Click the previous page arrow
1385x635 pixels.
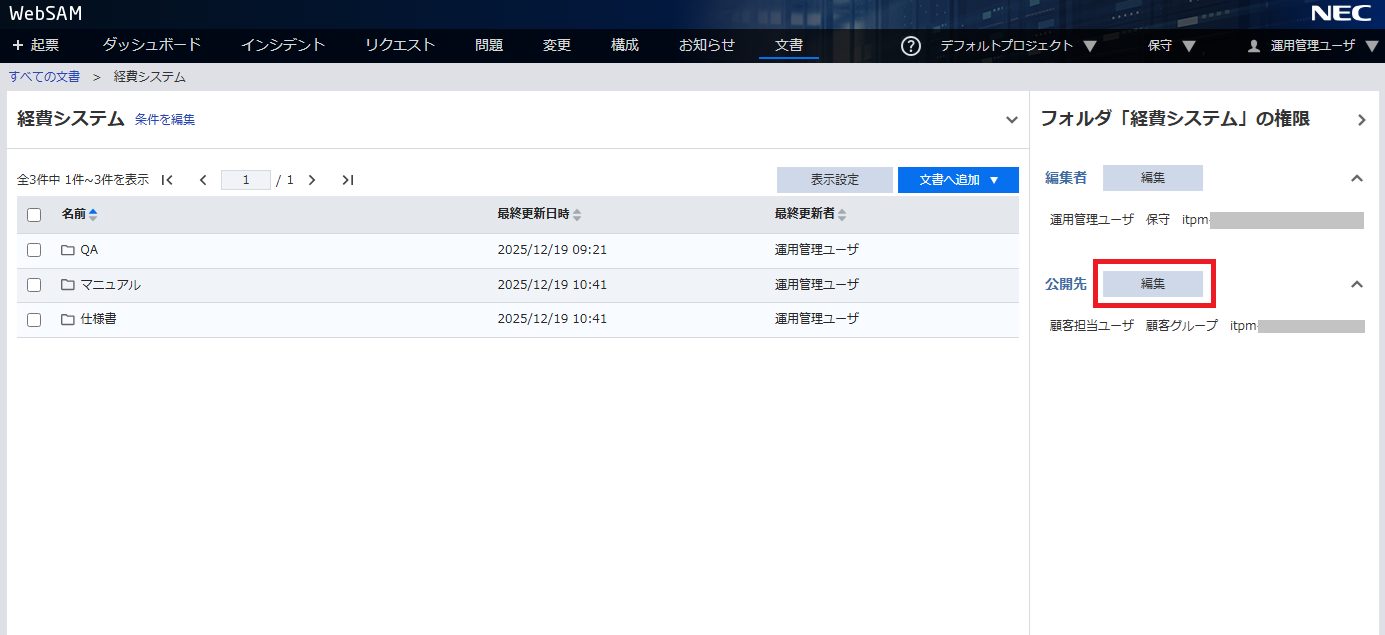[203, 180]
